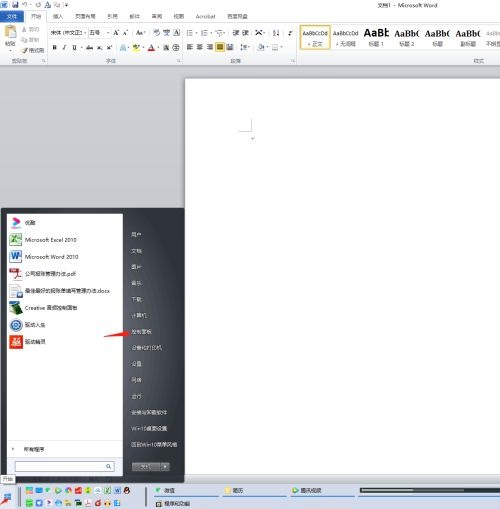Click the red font color A button
Image resolution: width=500 pixels, height=509 pixels.
[x=151, y=48]
